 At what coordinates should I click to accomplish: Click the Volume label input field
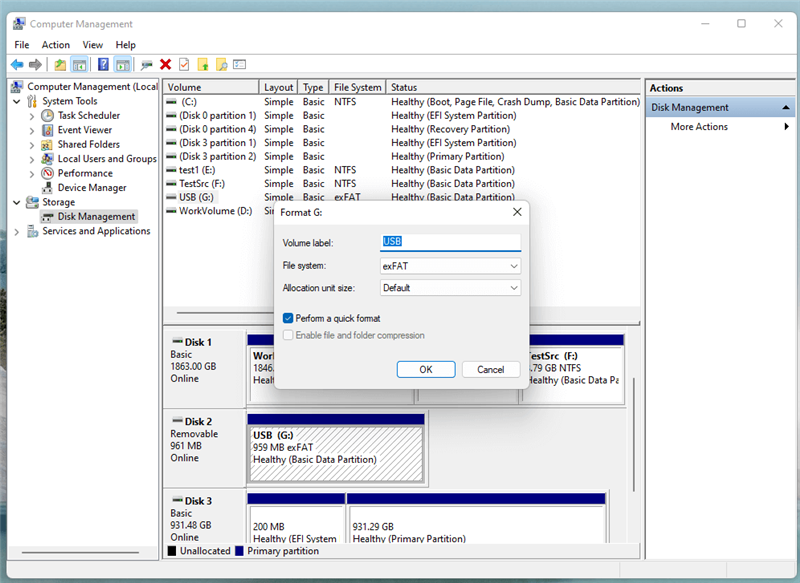coord(450,241)
